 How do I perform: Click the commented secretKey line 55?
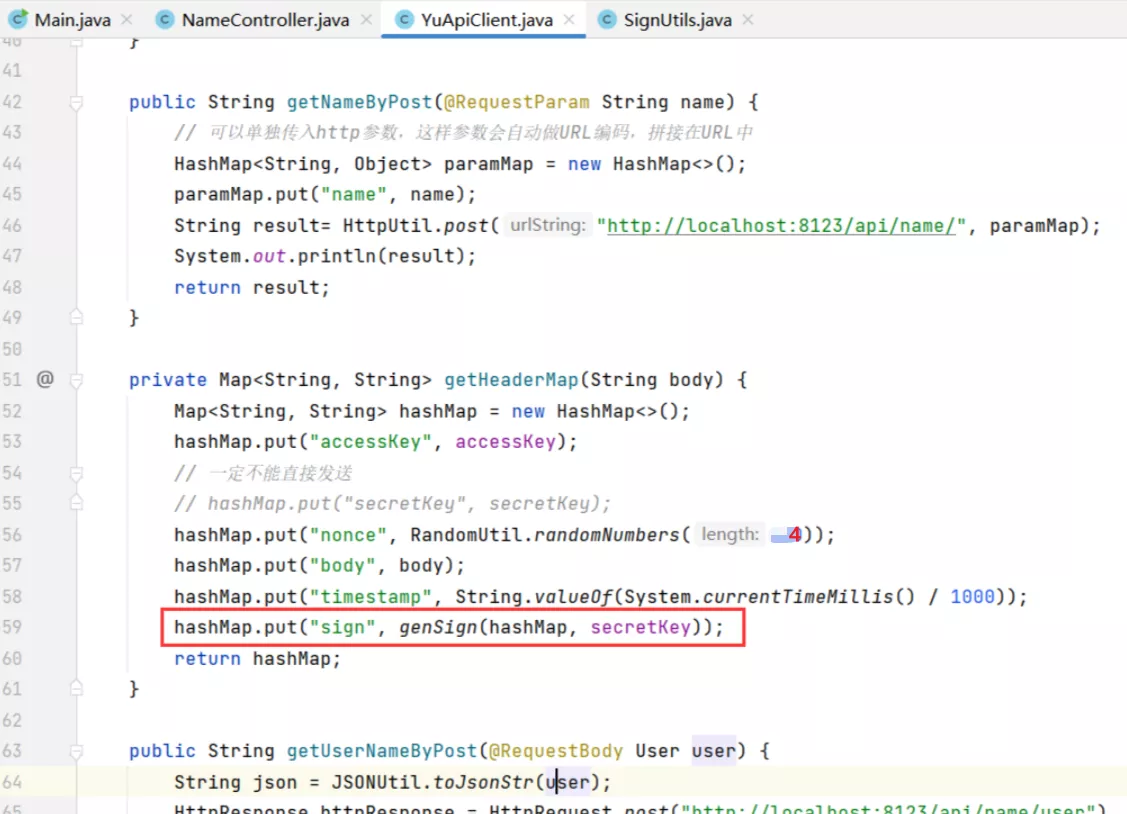tap(392, 503)
